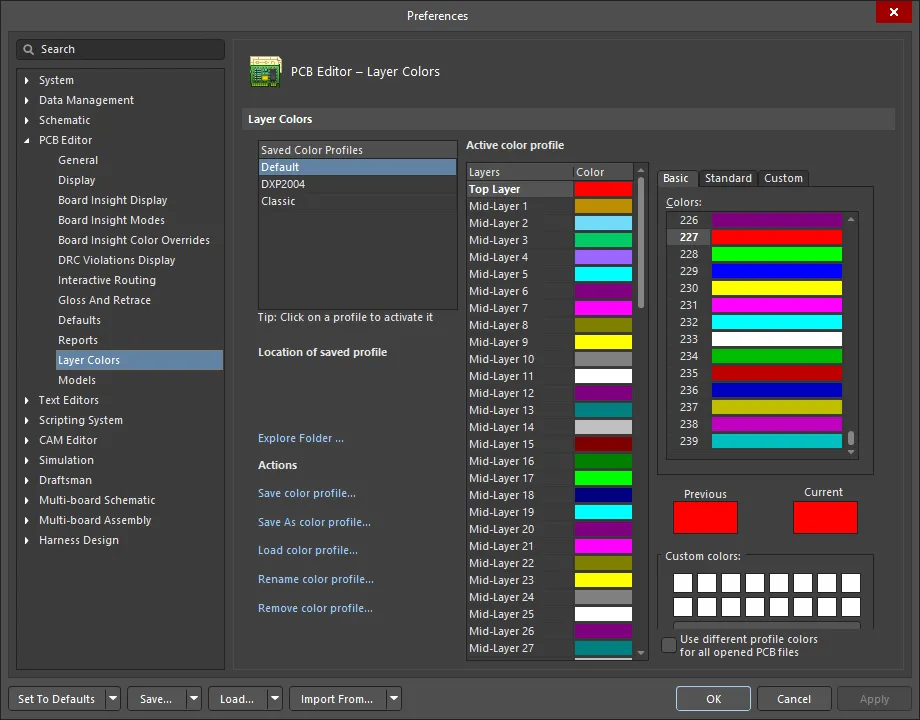Viewport: 920px width, 720px height.
Task: Click the search magnifier icon
Action: (x=28, y=49)
